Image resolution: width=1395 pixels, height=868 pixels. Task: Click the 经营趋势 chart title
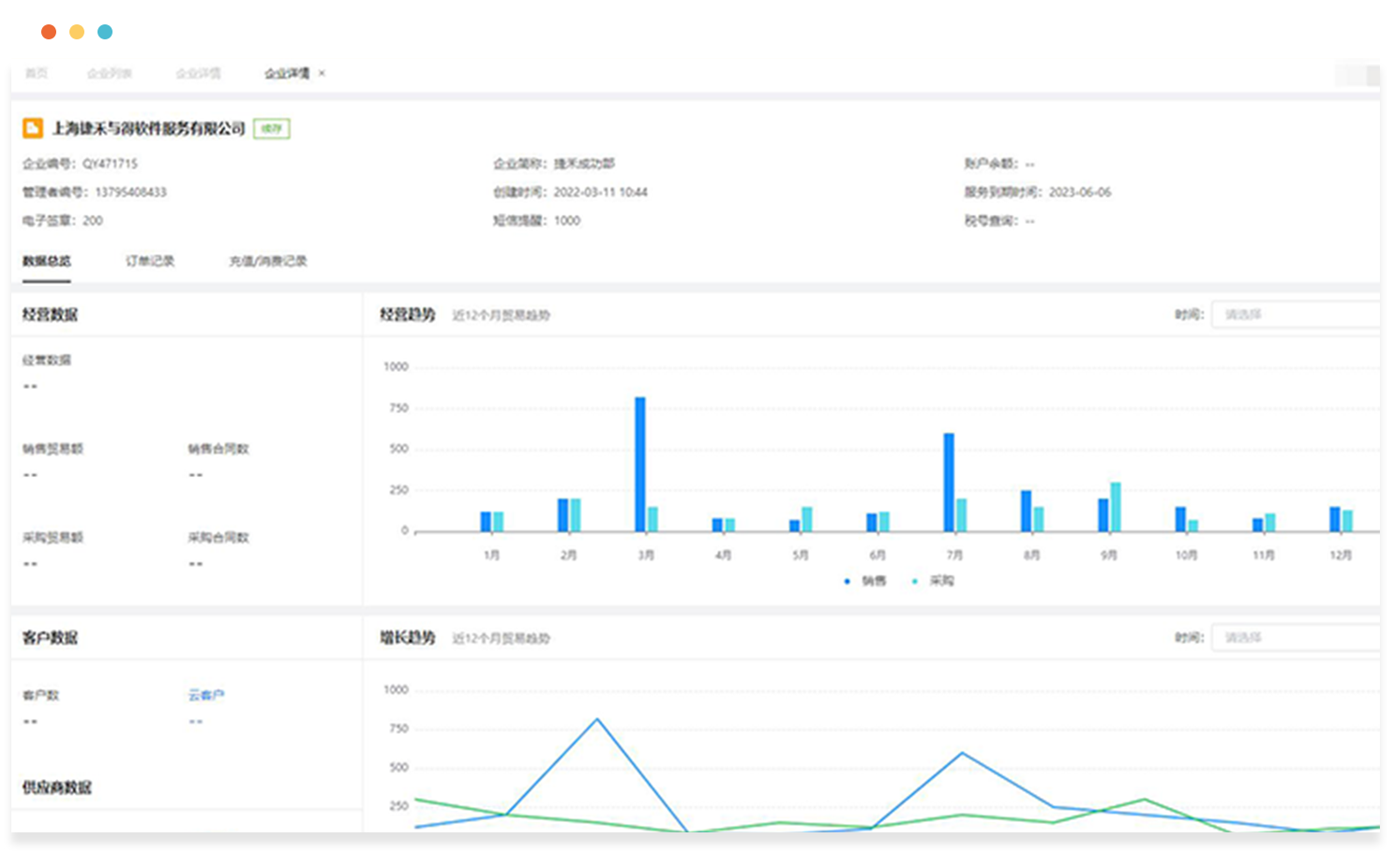pos(408,314)
